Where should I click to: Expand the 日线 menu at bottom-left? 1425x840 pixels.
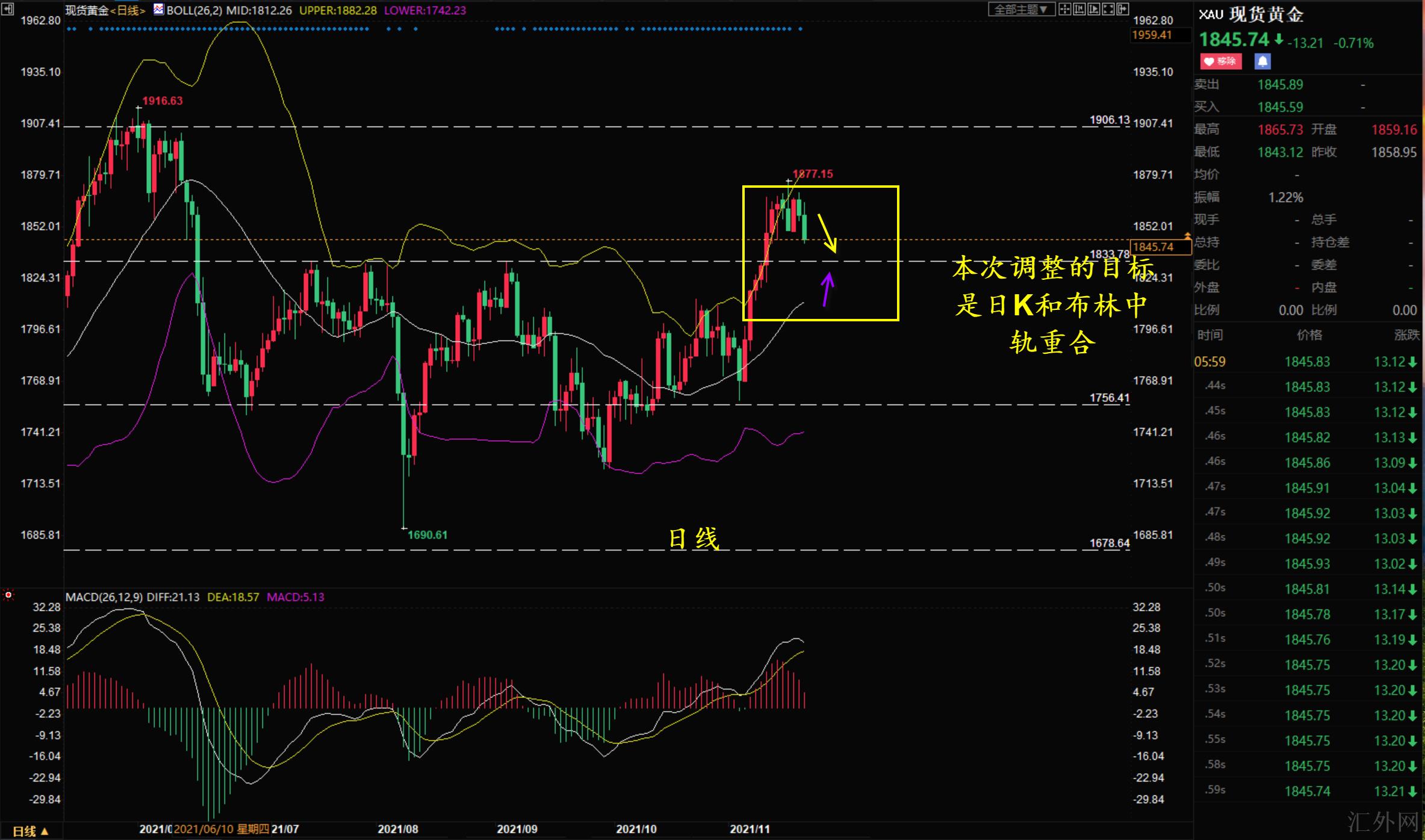point(31,832)
